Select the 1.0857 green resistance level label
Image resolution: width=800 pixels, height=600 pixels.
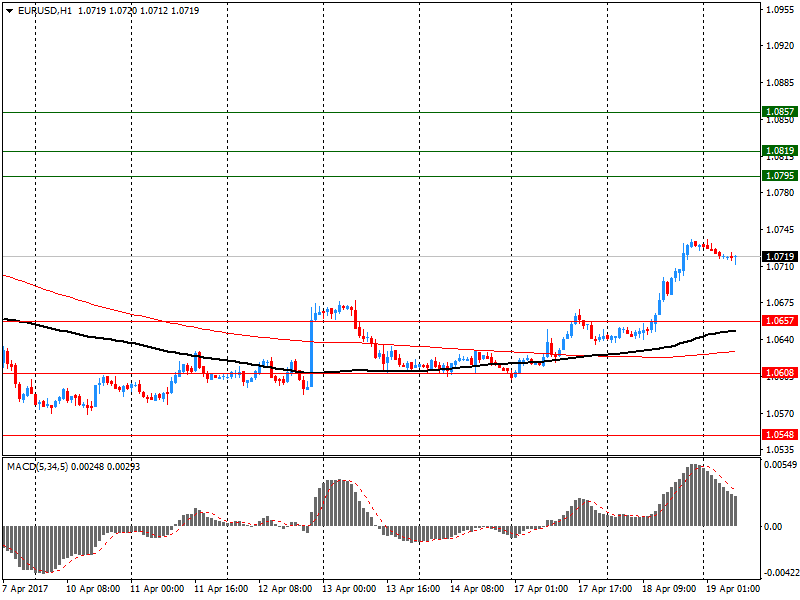tap(780, 112)
